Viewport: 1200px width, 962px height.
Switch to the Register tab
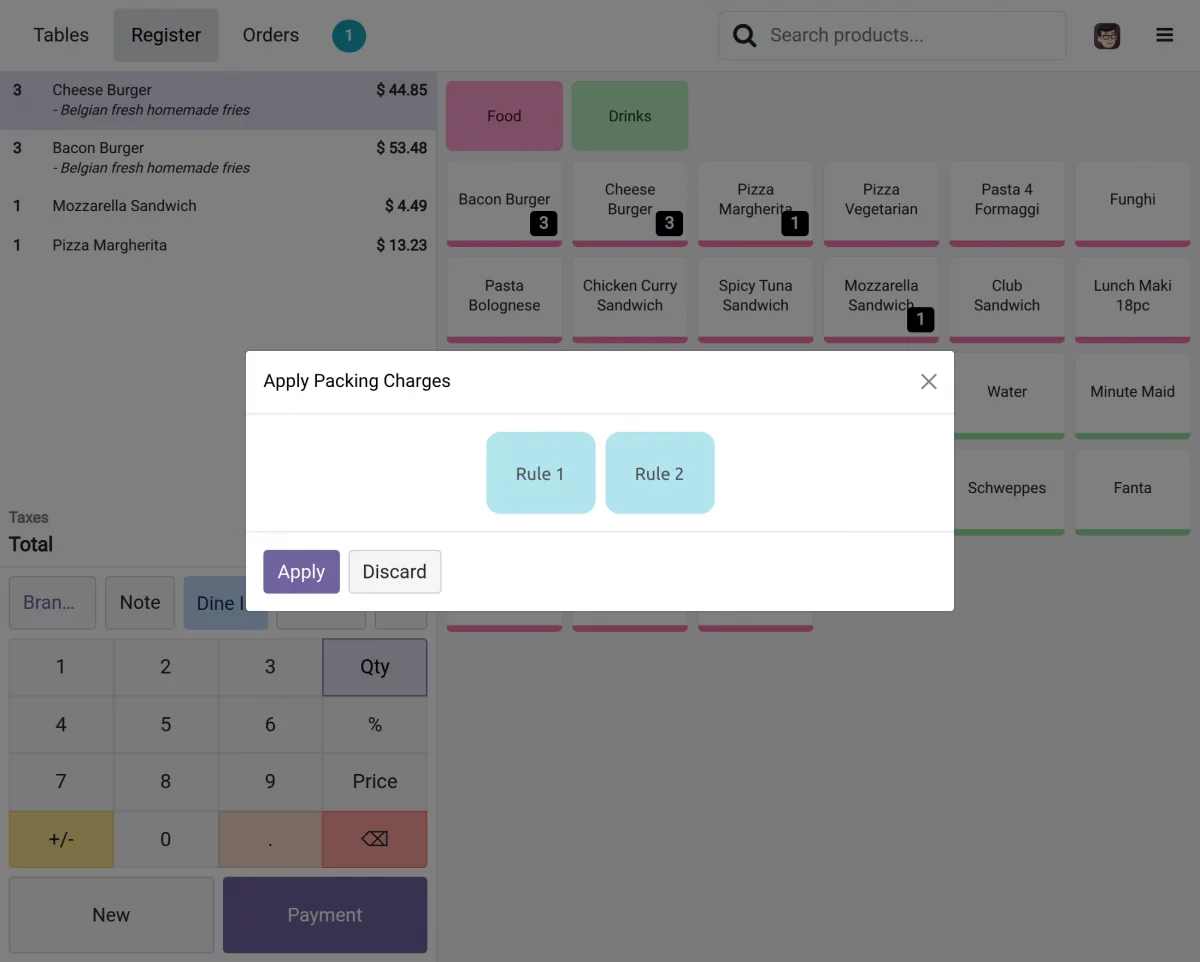[166, 35]
